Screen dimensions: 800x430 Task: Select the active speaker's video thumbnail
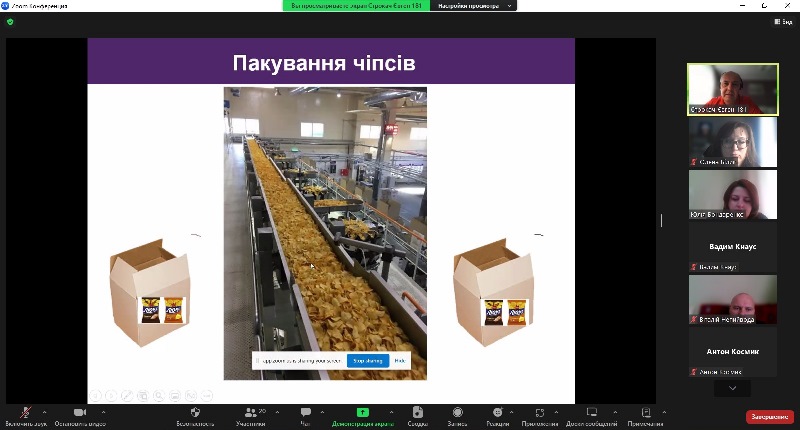733,89
